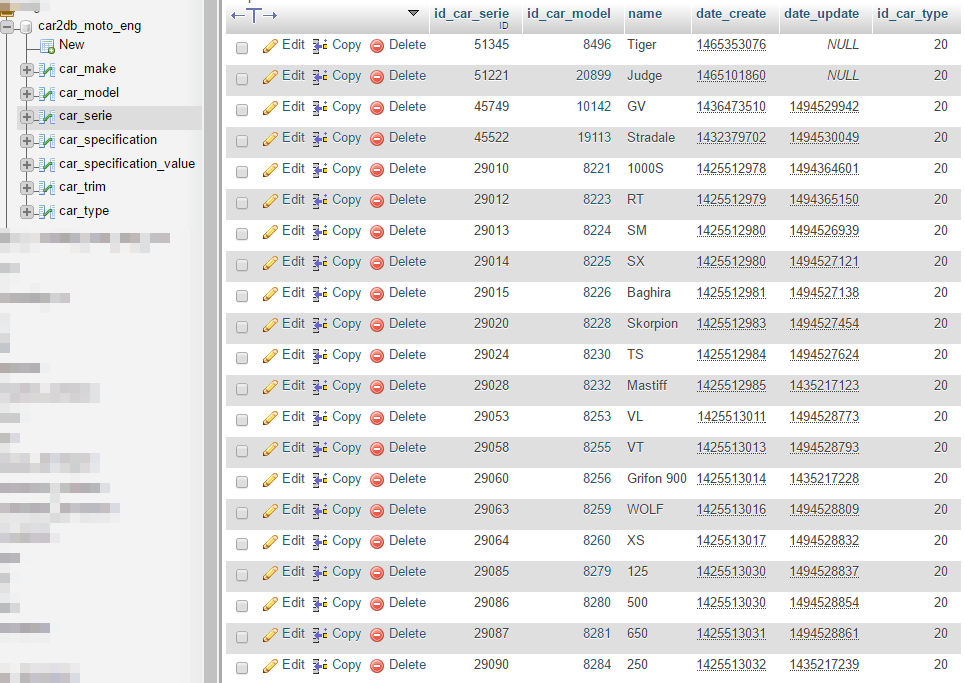Open the options dropdown triangle in header
The height and width of the screenshot is (683, 965).
point(414,13)
